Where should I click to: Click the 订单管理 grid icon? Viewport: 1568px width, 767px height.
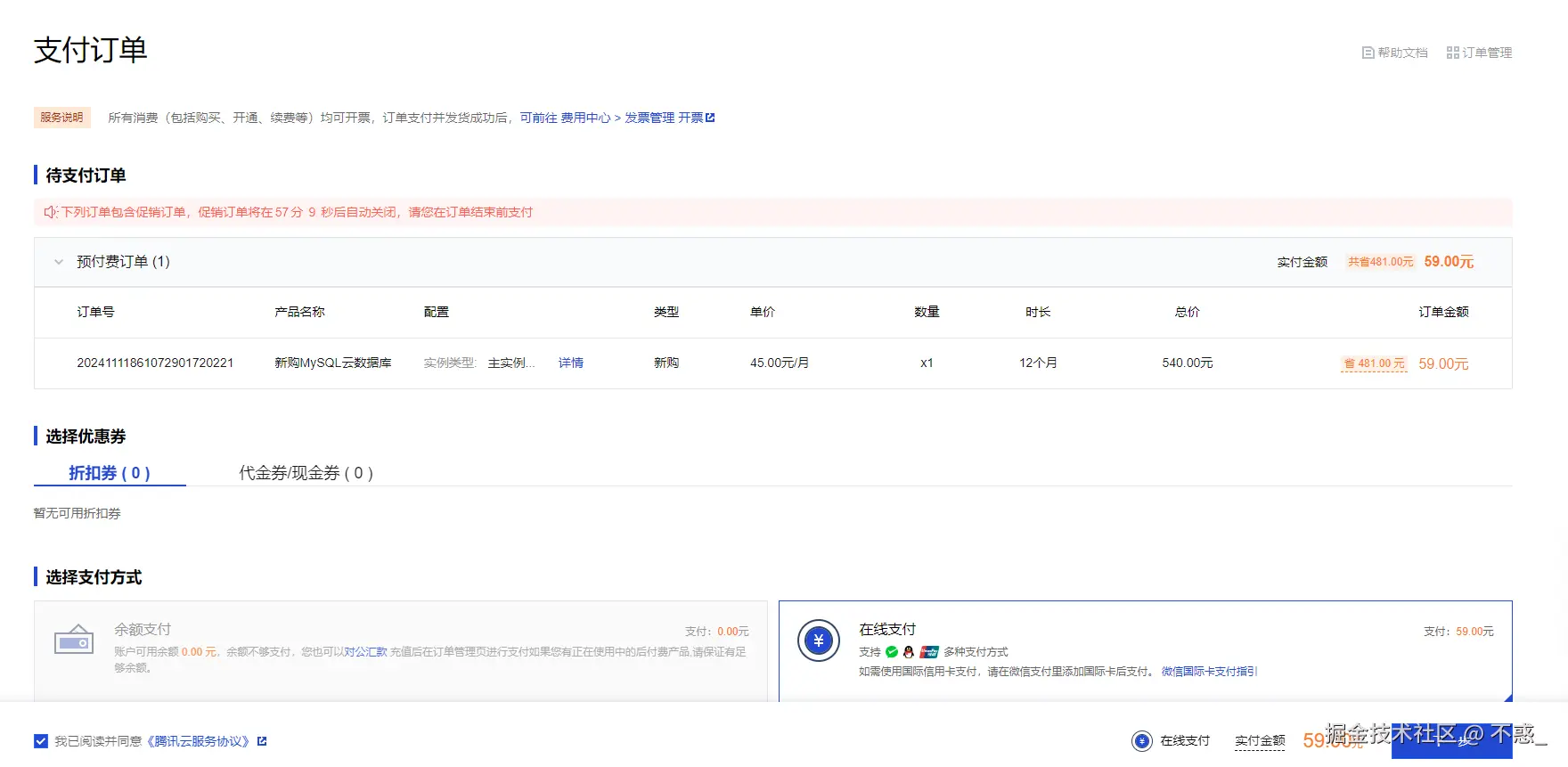point(1452,53)
